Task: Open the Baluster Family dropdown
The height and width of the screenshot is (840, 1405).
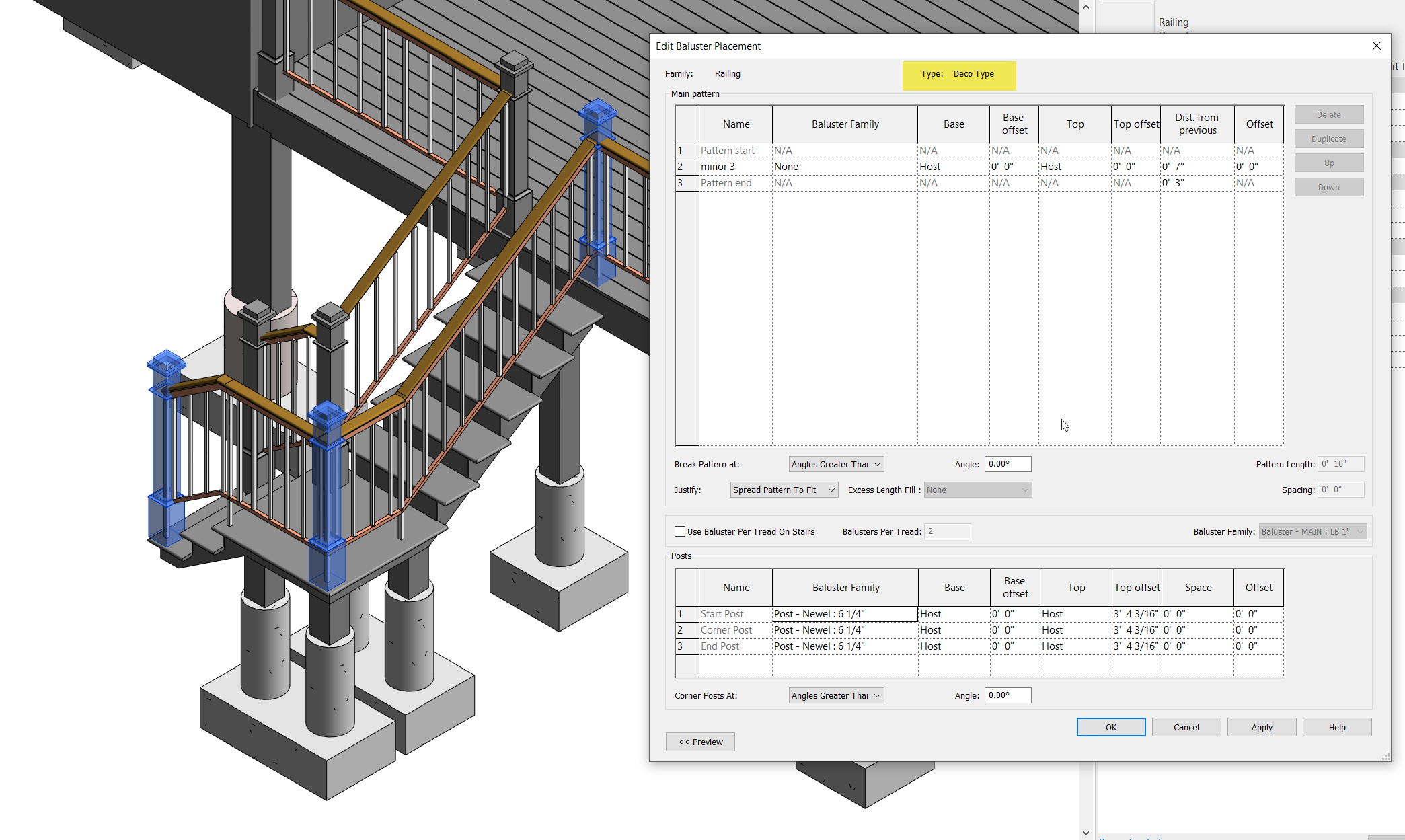Action: pos(1312,531)
